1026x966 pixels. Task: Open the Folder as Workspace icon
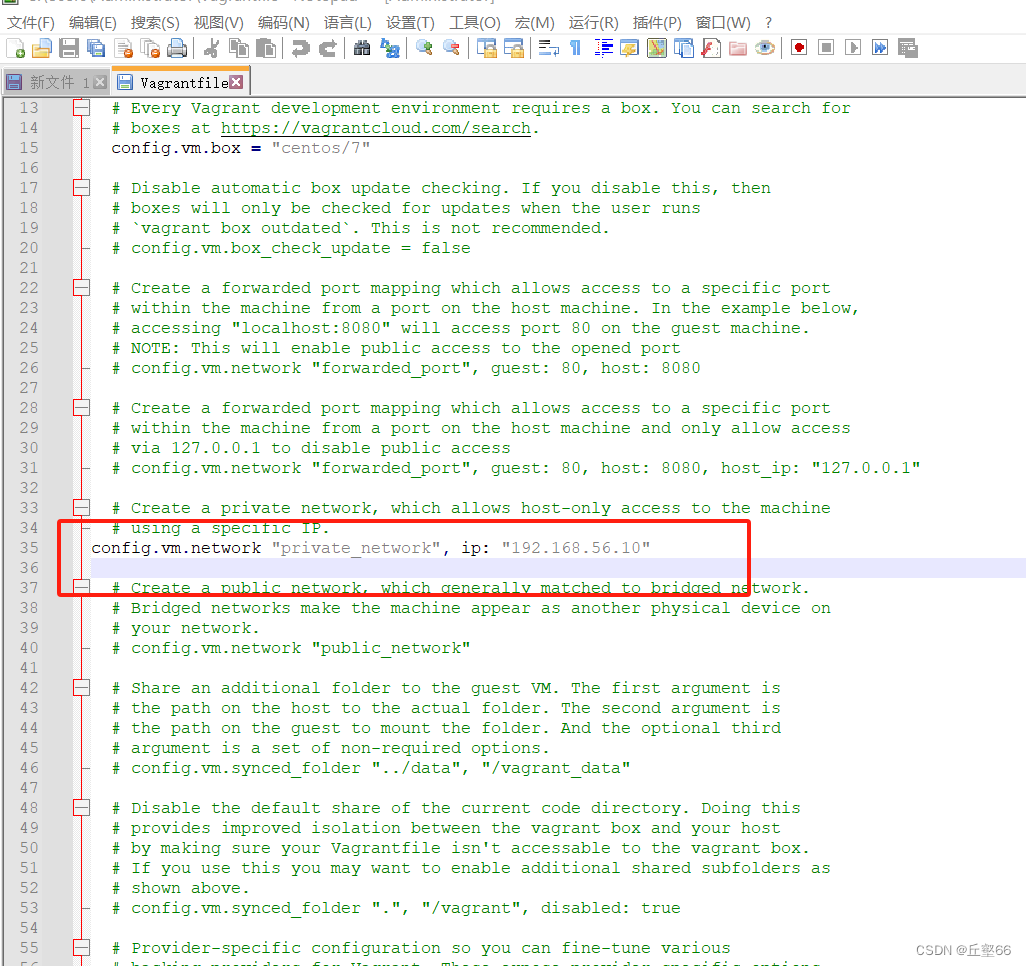738,48
